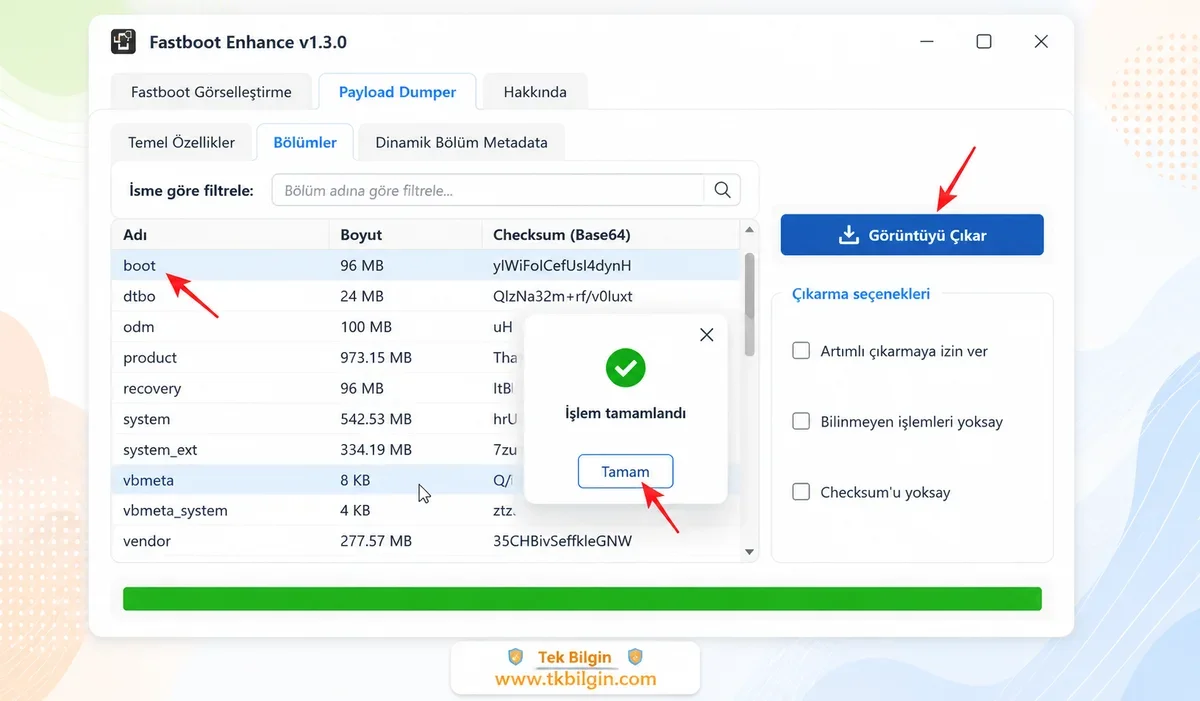The height and width of the screenshot is (701, 1200).
Task: Toggle Bilinmeyen işlemleri yoksay checkbox
Action: 801,421
